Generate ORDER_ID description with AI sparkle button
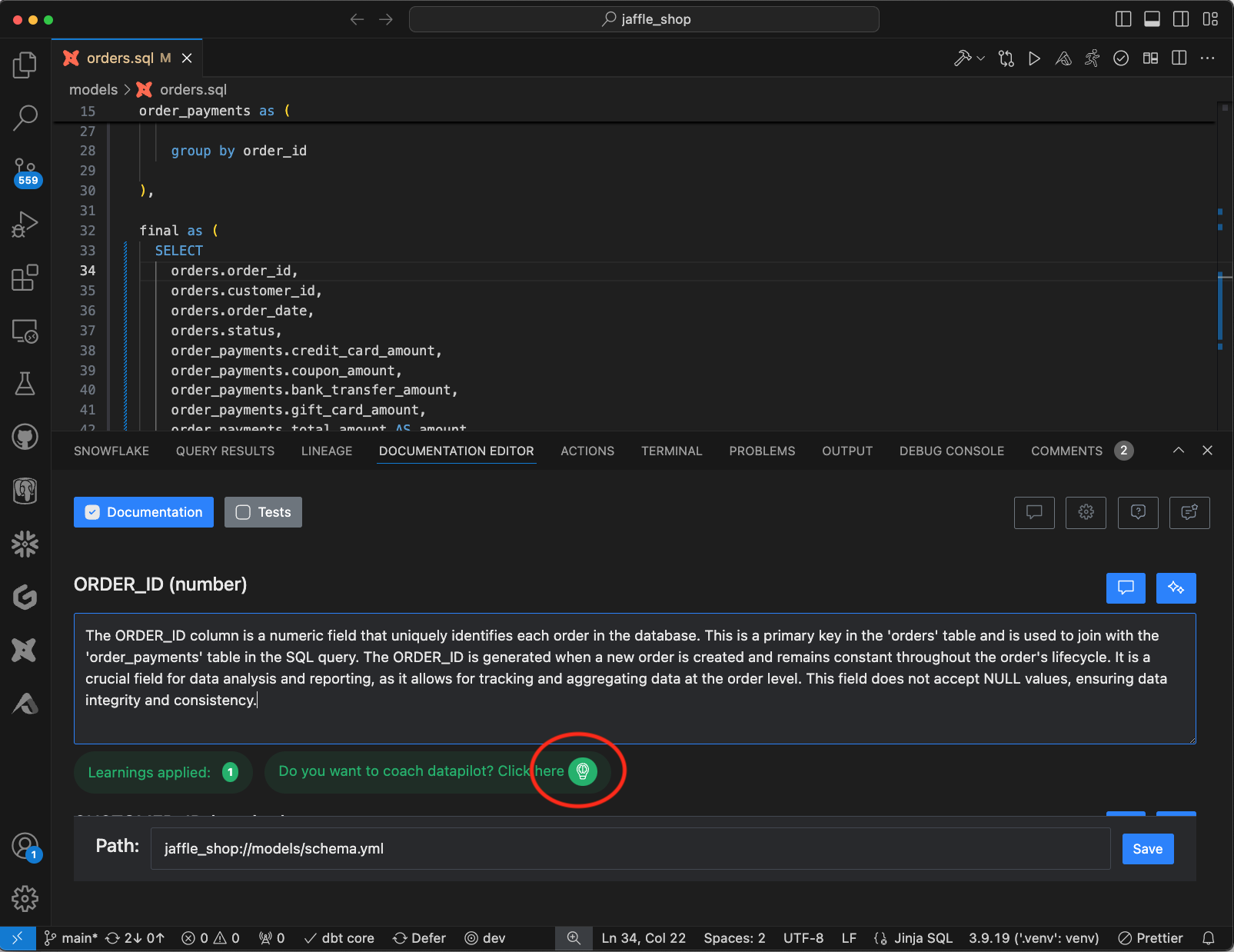 pos(1176,588)
